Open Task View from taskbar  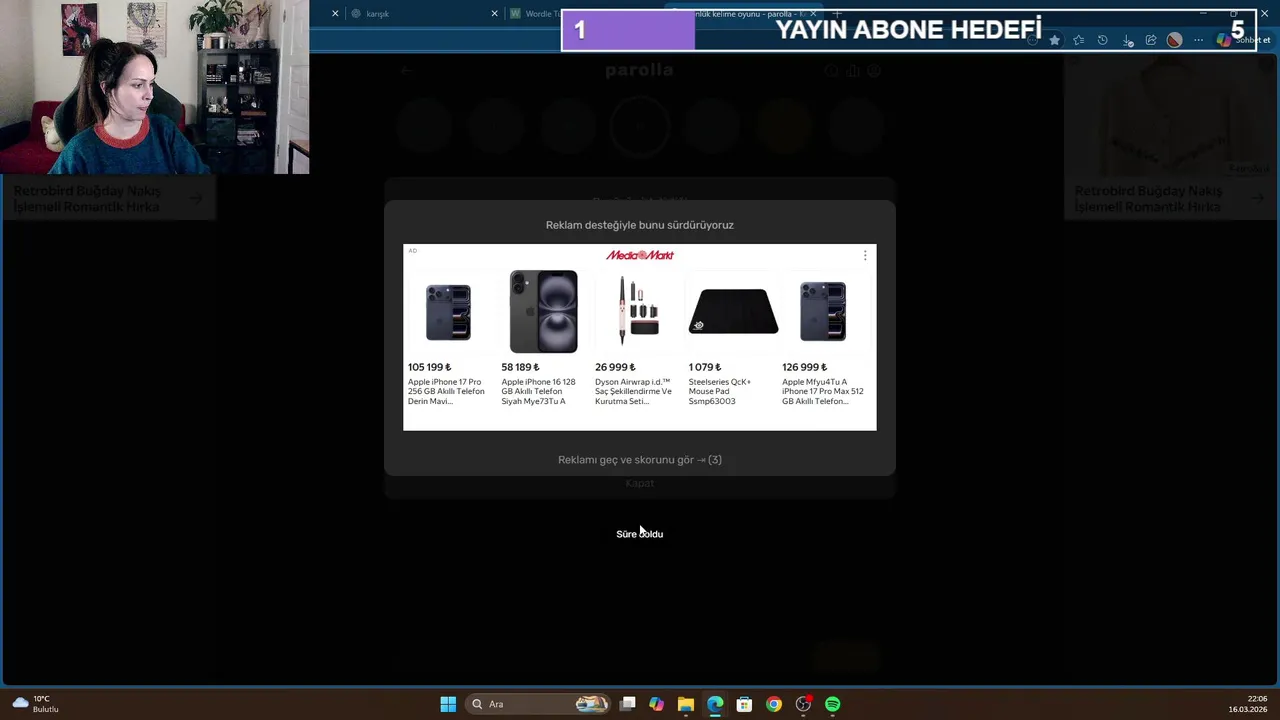pos(627,704)
